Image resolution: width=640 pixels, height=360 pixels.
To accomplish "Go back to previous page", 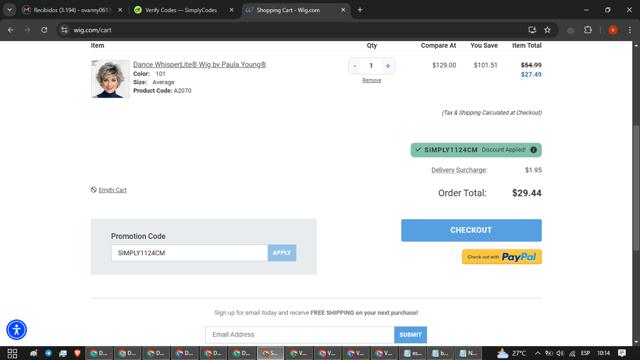I will pyautogui.click(x=11, y=30).
